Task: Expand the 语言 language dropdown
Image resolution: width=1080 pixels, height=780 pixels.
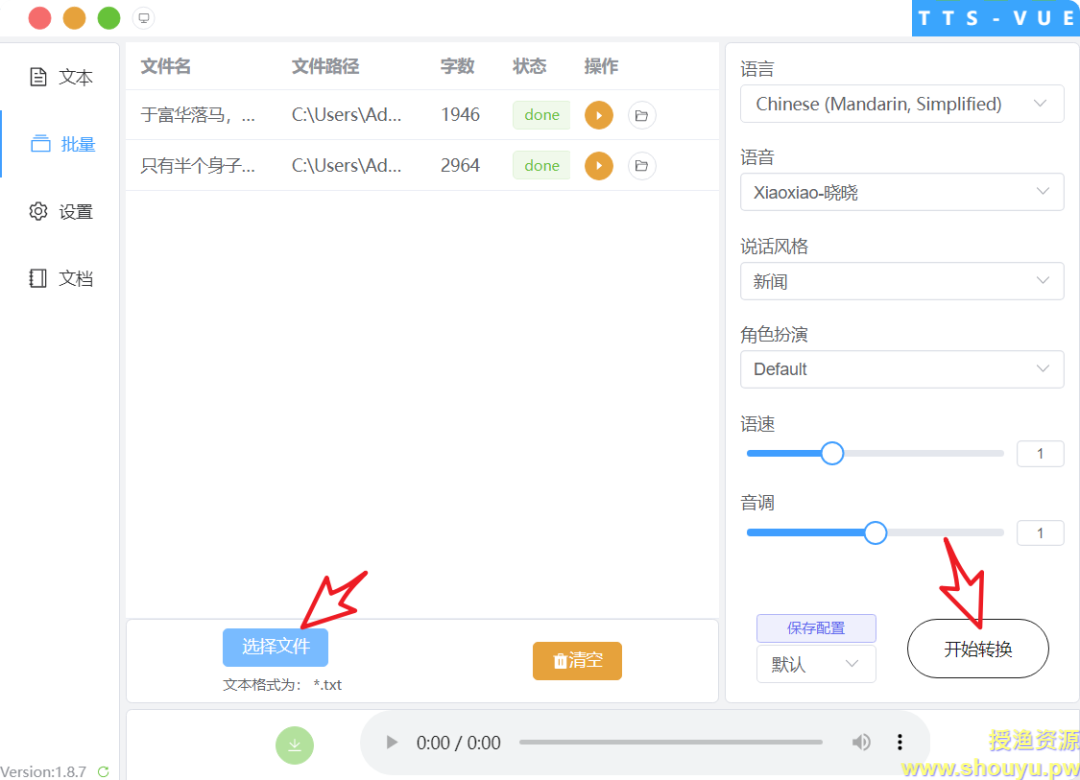Action: click(902, 104)
